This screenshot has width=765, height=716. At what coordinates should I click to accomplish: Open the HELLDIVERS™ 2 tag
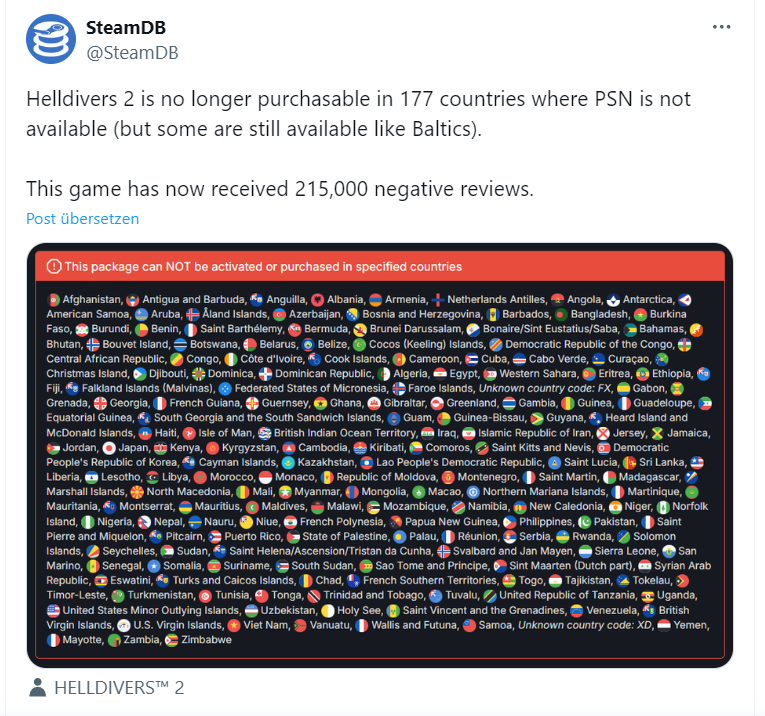119,688
